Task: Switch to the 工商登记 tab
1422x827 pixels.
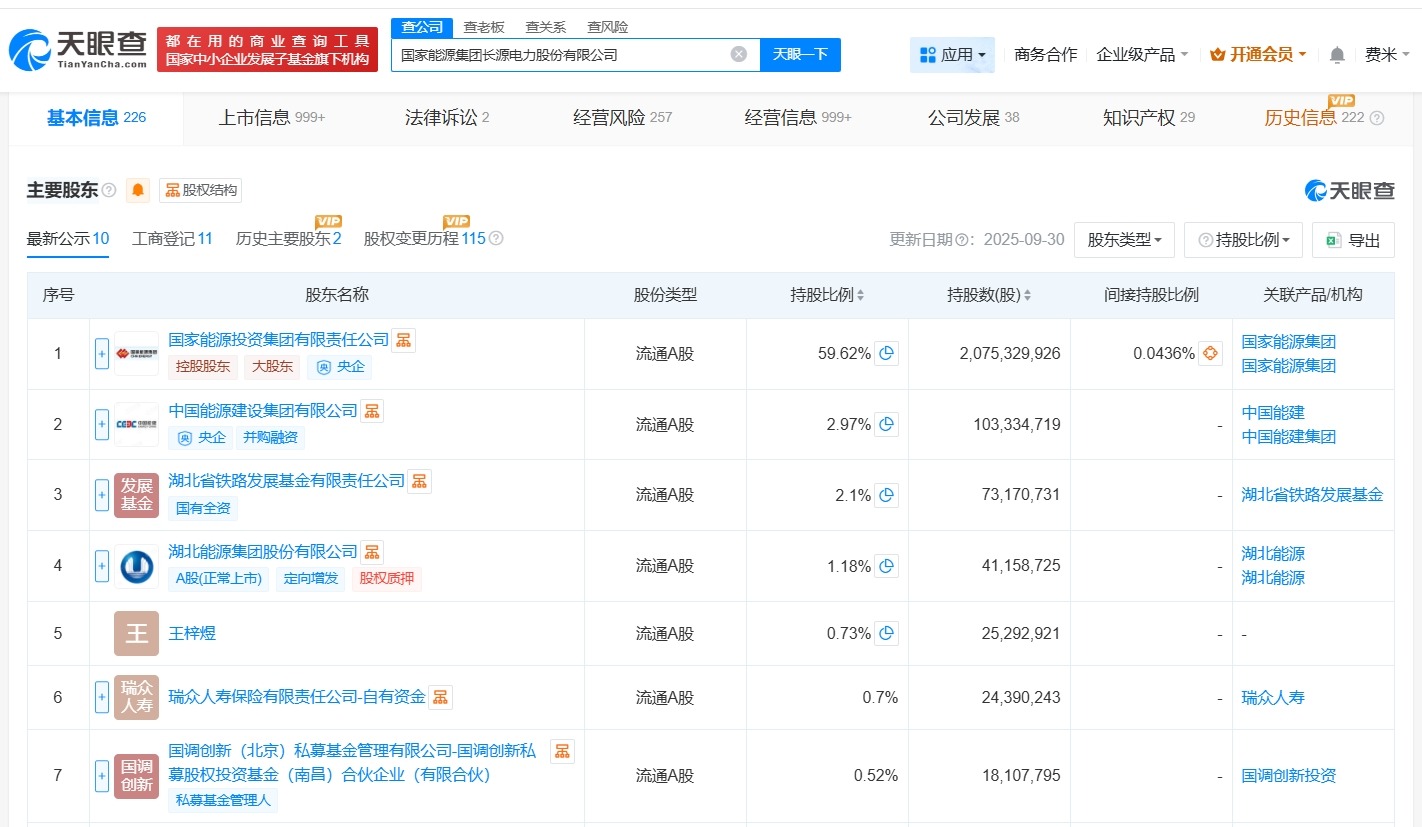Action: [171, 240]
